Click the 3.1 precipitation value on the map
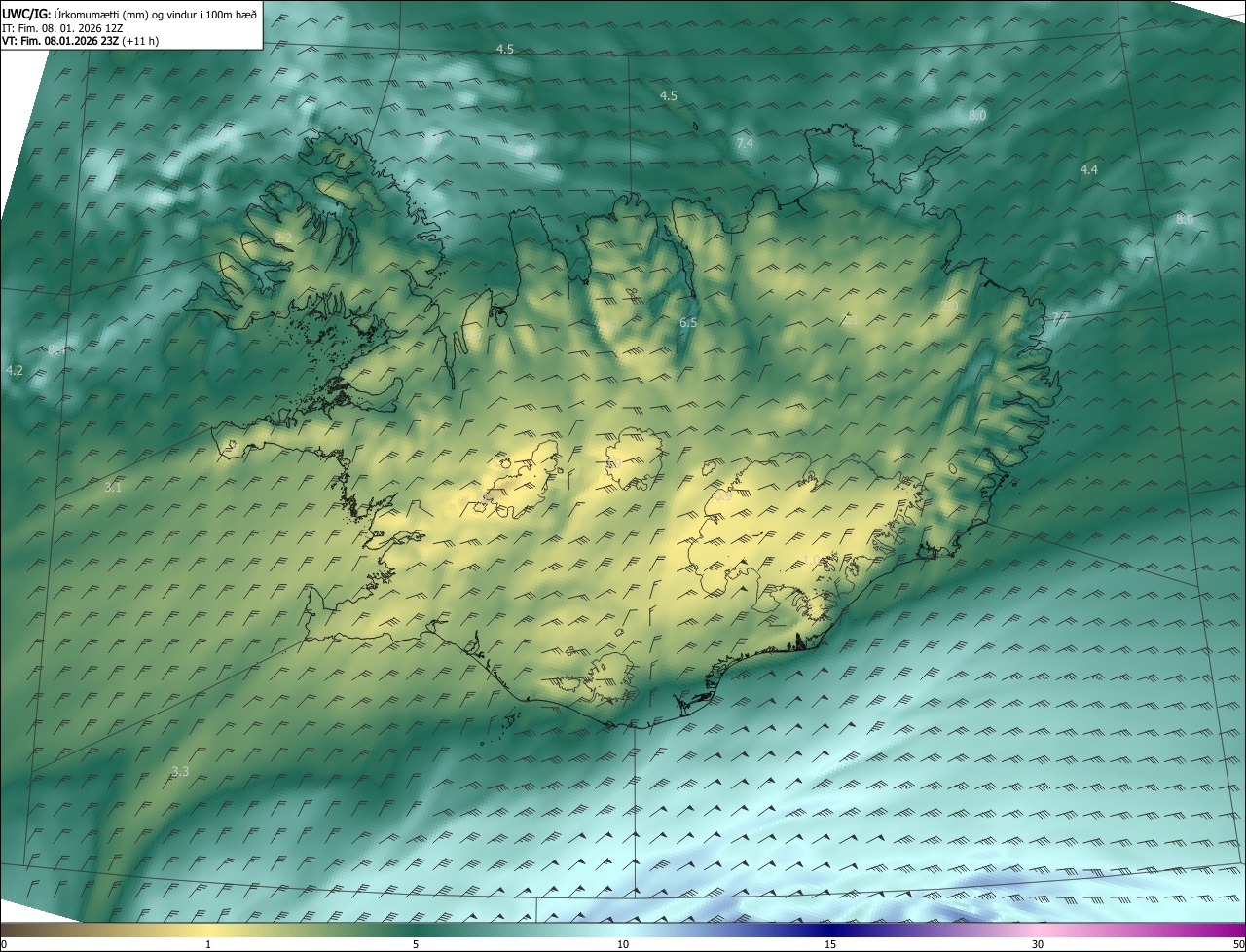Image resolution: width=1246 pixels, height=952 pixels. pos(113,487)
